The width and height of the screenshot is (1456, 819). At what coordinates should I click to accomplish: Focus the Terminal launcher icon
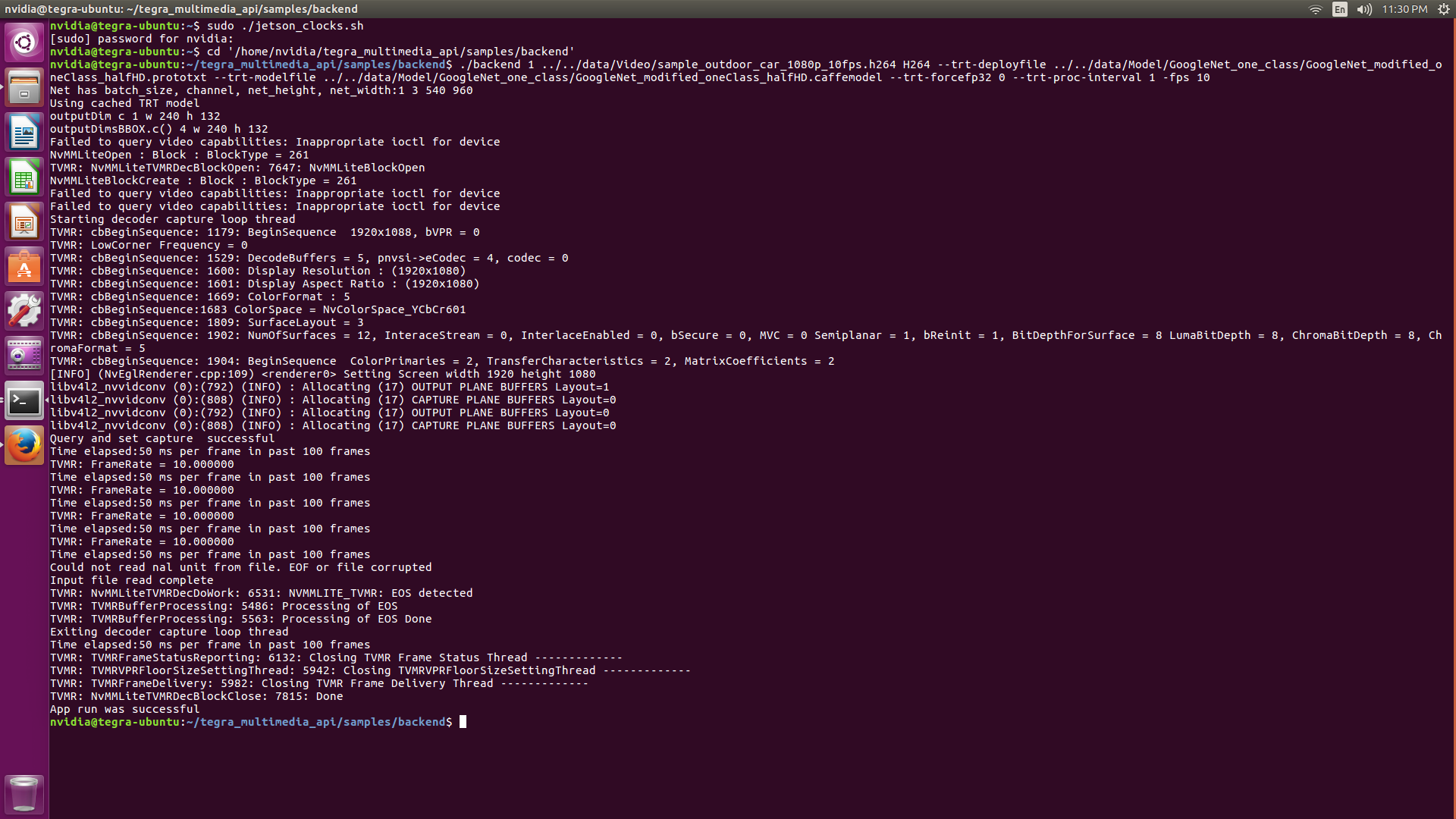click(24, 400)
